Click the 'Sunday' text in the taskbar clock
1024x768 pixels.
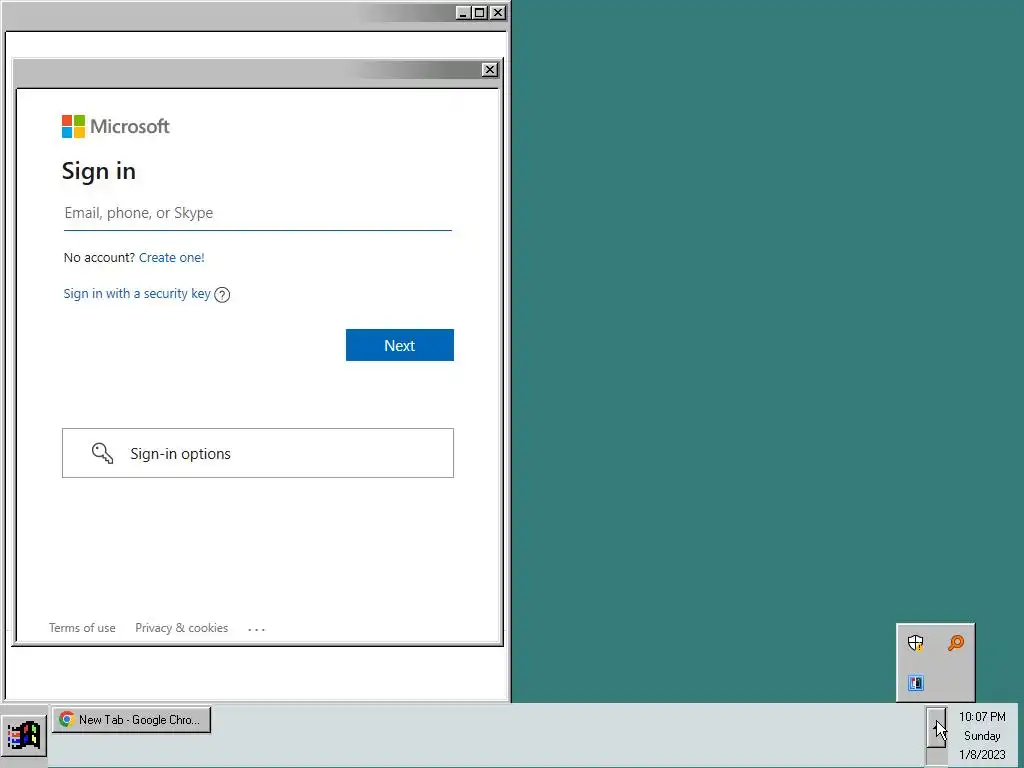tap(982, 736)
